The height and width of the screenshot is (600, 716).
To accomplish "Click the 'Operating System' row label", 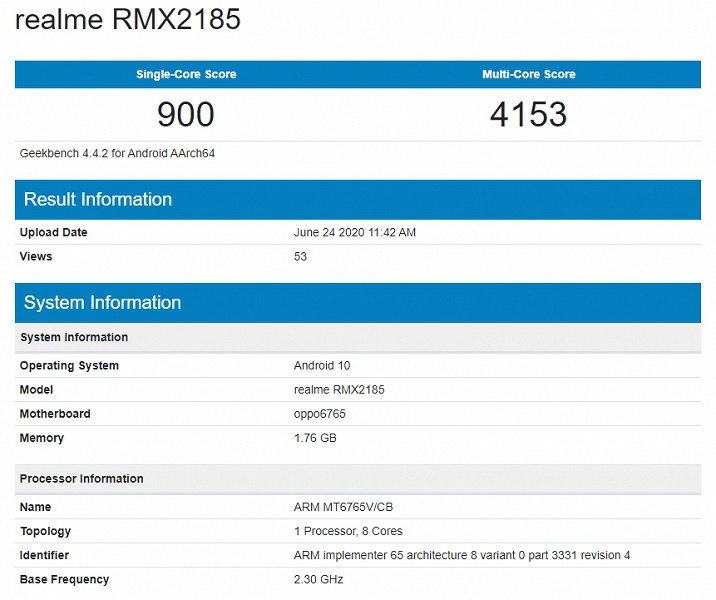I will coord(69,366).
